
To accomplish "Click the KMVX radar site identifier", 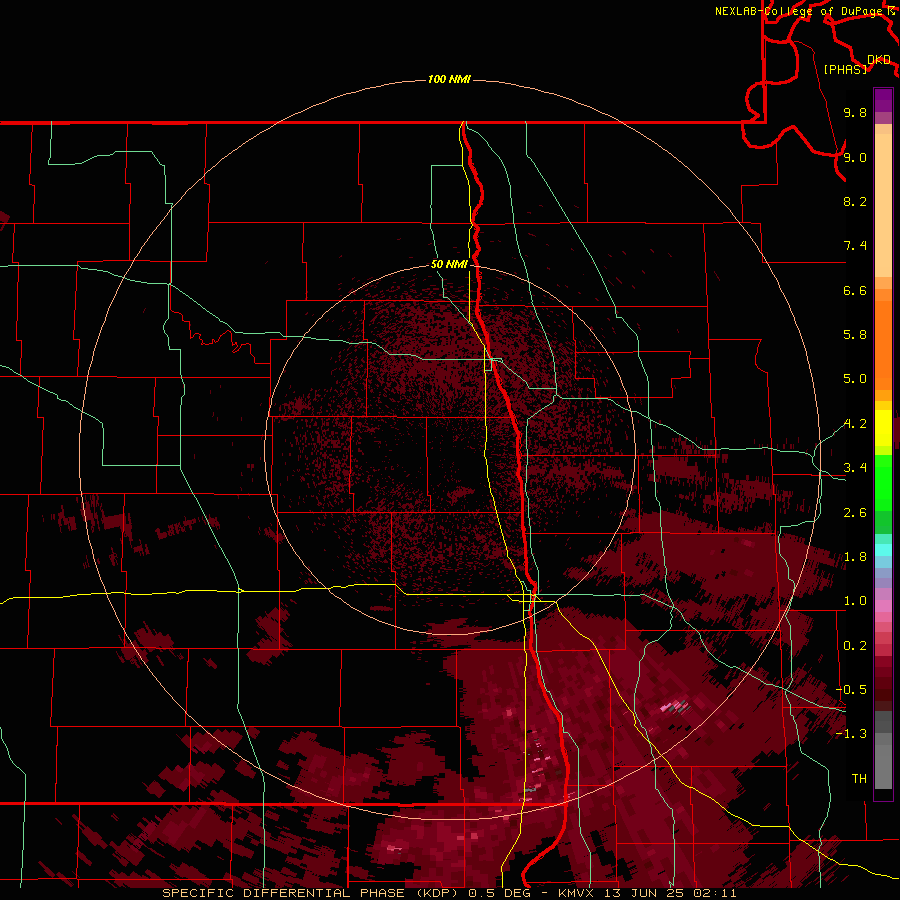I will click(x=579, y=893).
